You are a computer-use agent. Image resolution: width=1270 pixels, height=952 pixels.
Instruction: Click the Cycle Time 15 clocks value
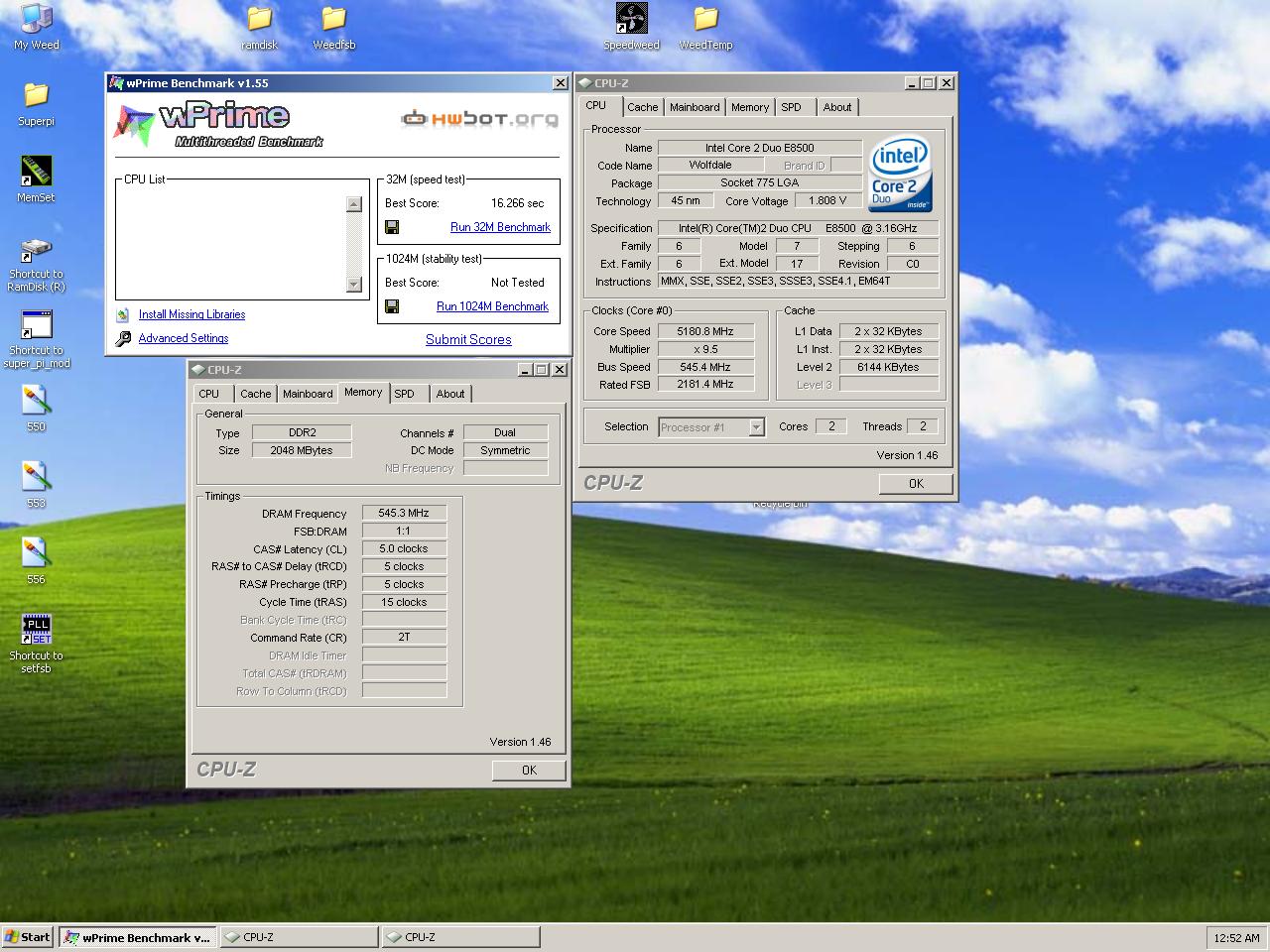tap(404, 602)
